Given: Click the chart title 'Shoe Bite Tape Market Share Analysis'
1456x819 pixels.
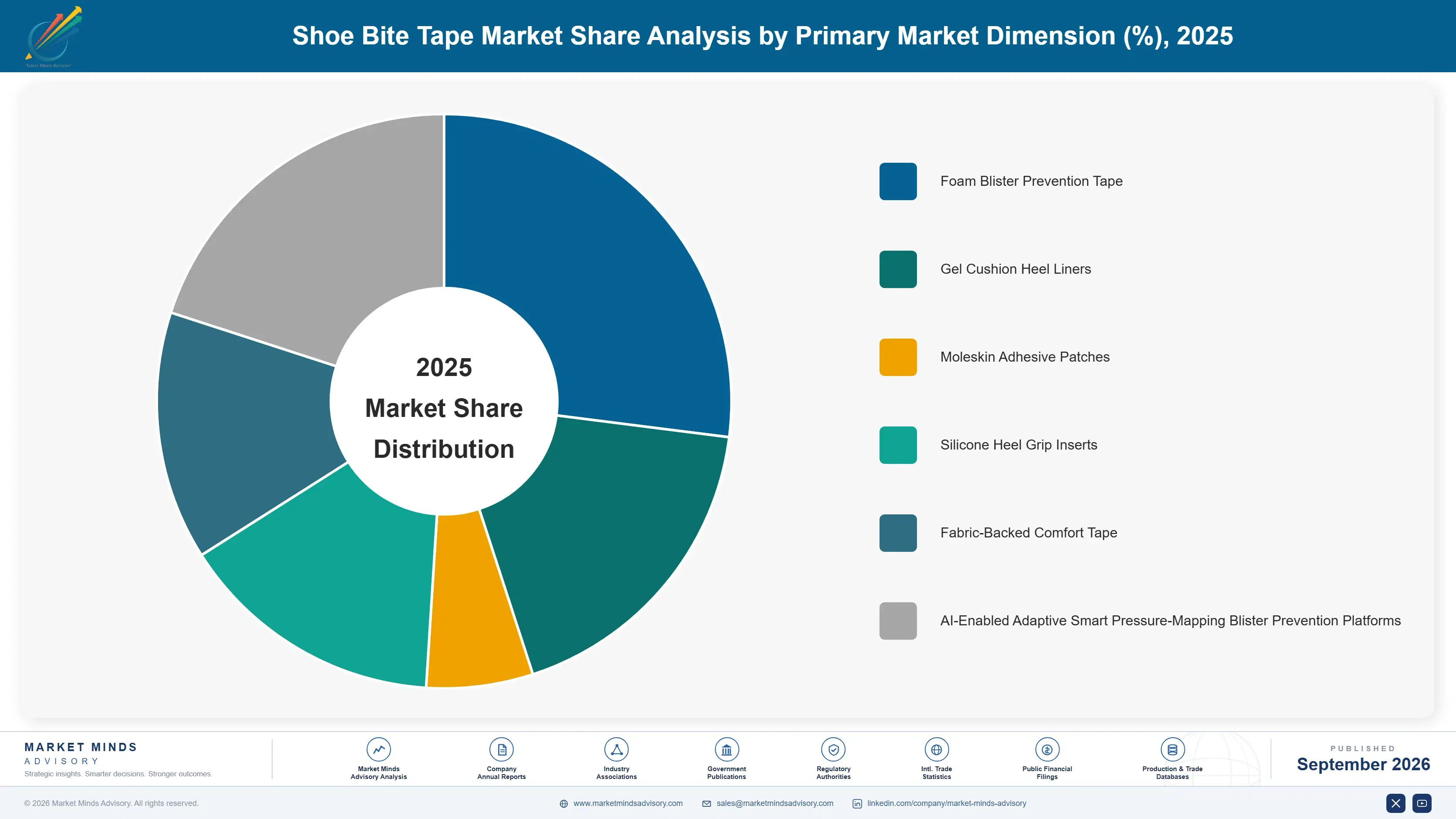Looking at the screenshot, I should coord(762,36).
